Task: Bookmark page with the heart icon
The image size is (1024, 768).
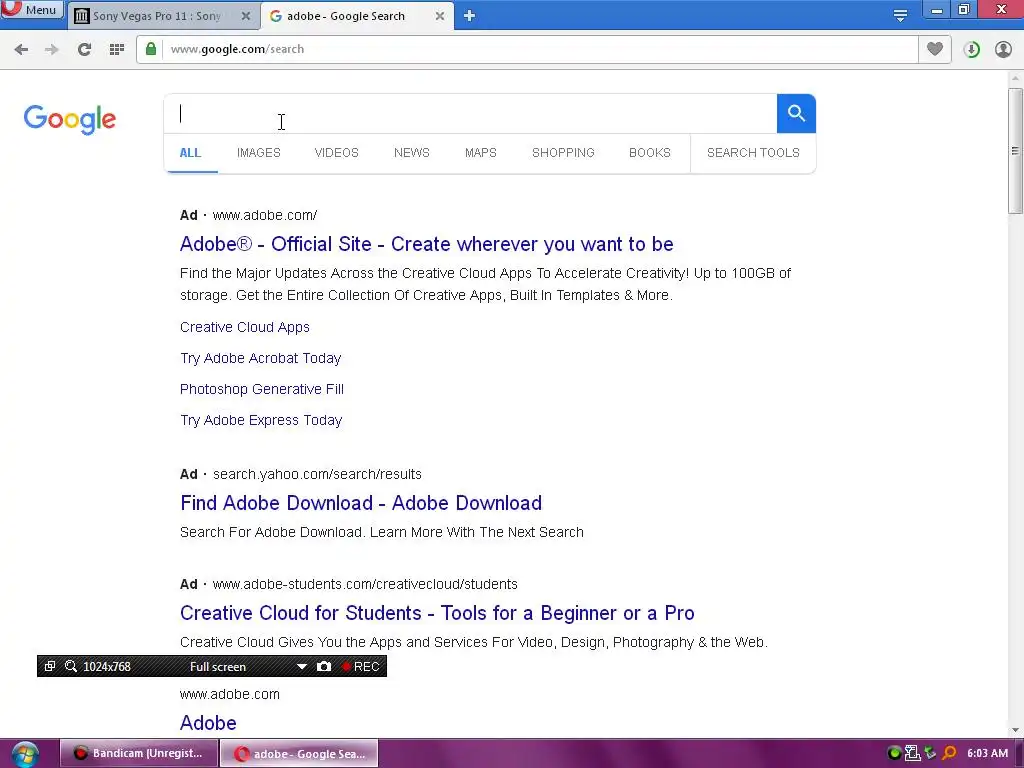Action: click(935, 49)
